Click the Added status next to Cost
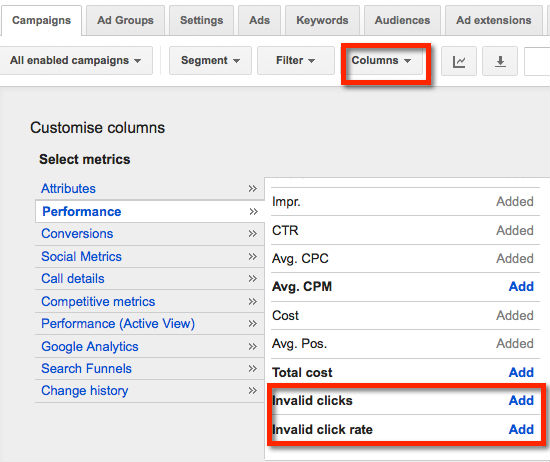550x462 pixels. tap(515, 315)
